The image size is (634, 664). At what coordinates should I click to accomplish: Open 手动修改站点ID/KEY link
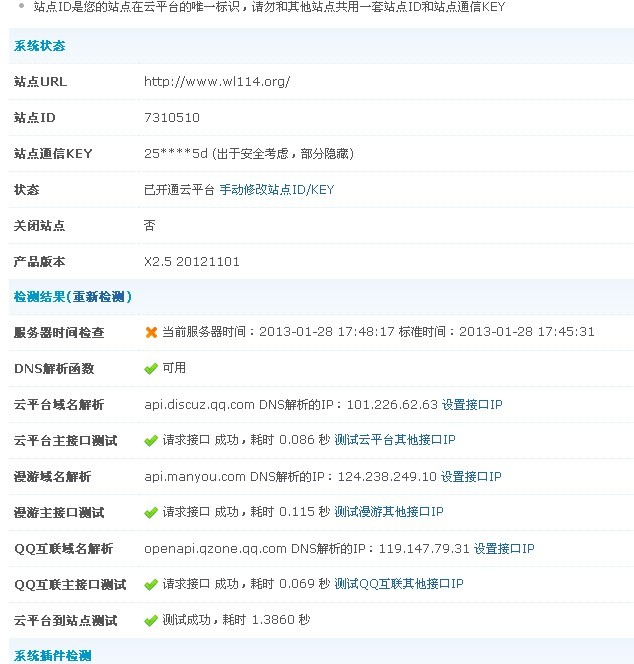click(x=277, y=190)
